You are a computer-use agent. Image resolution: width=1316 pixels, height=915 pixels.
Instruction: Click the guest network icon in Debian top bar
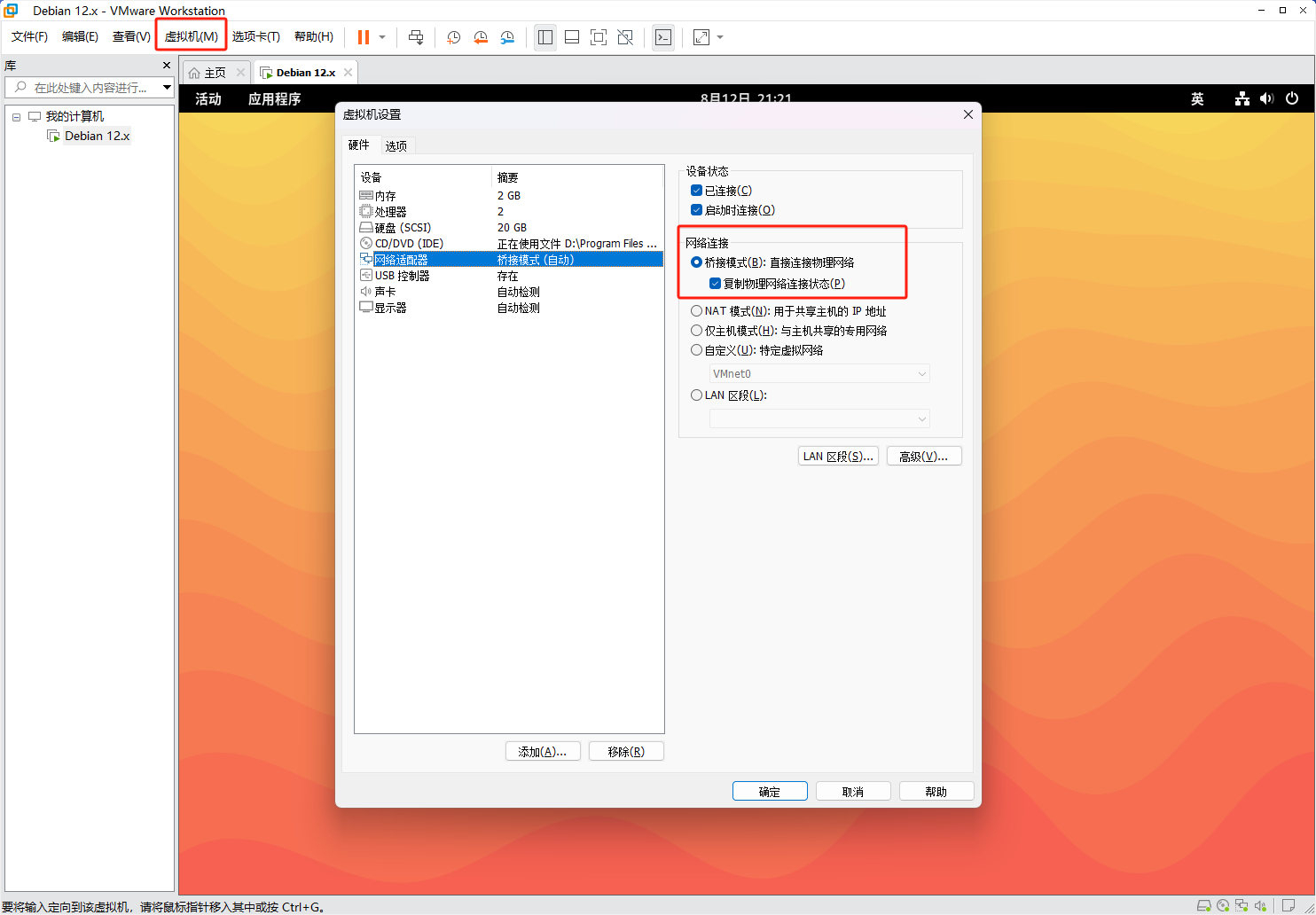point(1242,98)
